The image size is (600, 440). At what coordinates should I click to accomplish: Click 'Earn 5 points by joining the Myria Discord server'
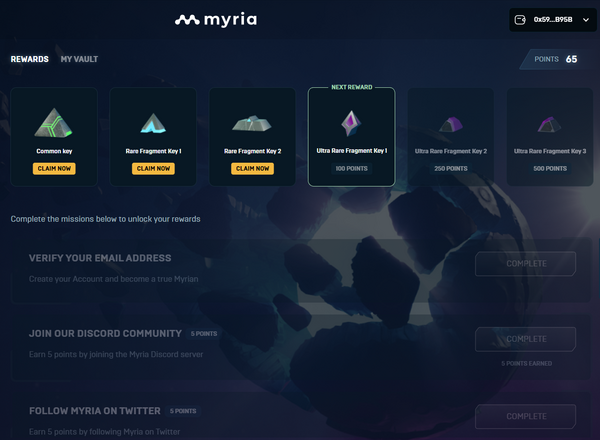coord(116,354)
